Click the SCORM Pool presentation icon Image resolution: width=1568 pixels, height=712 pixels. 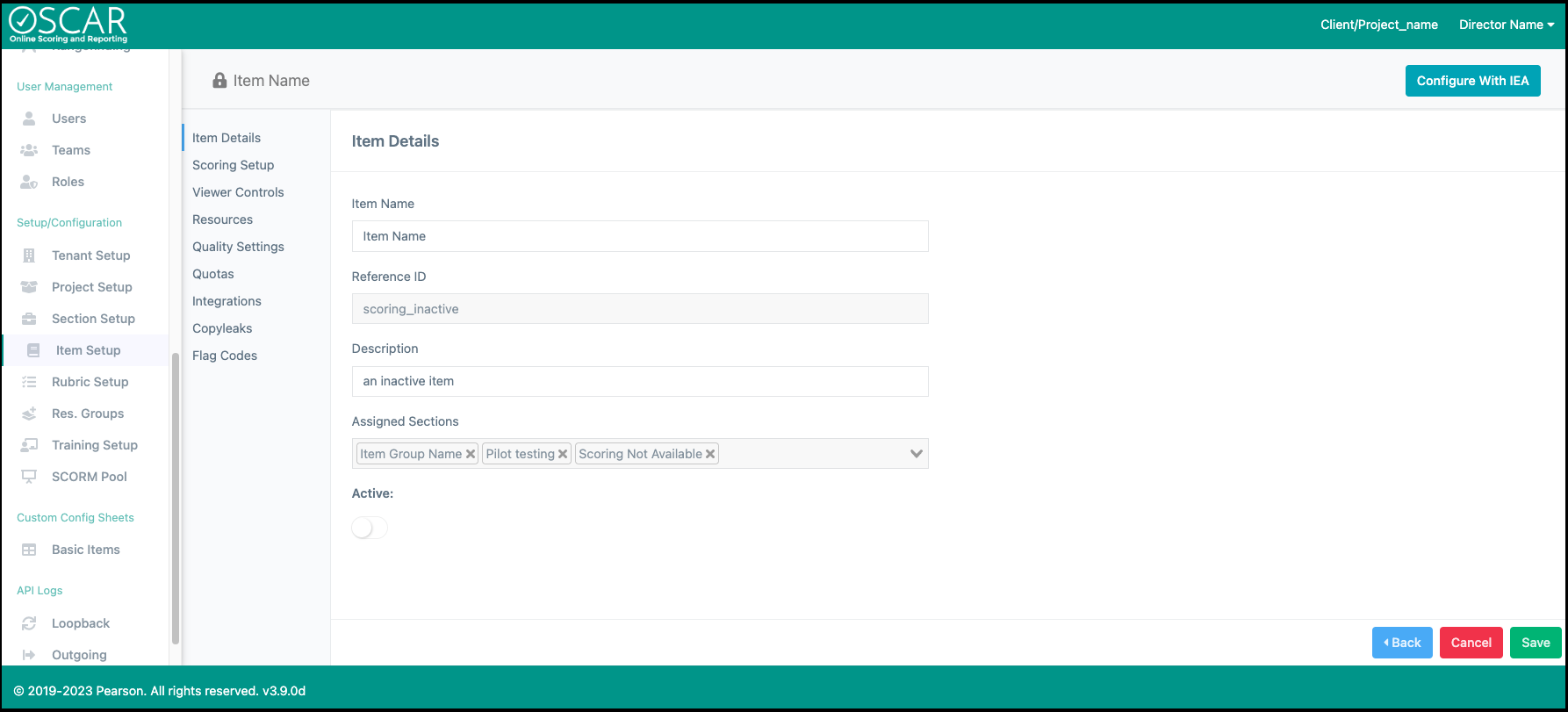[x=29, y=477]
